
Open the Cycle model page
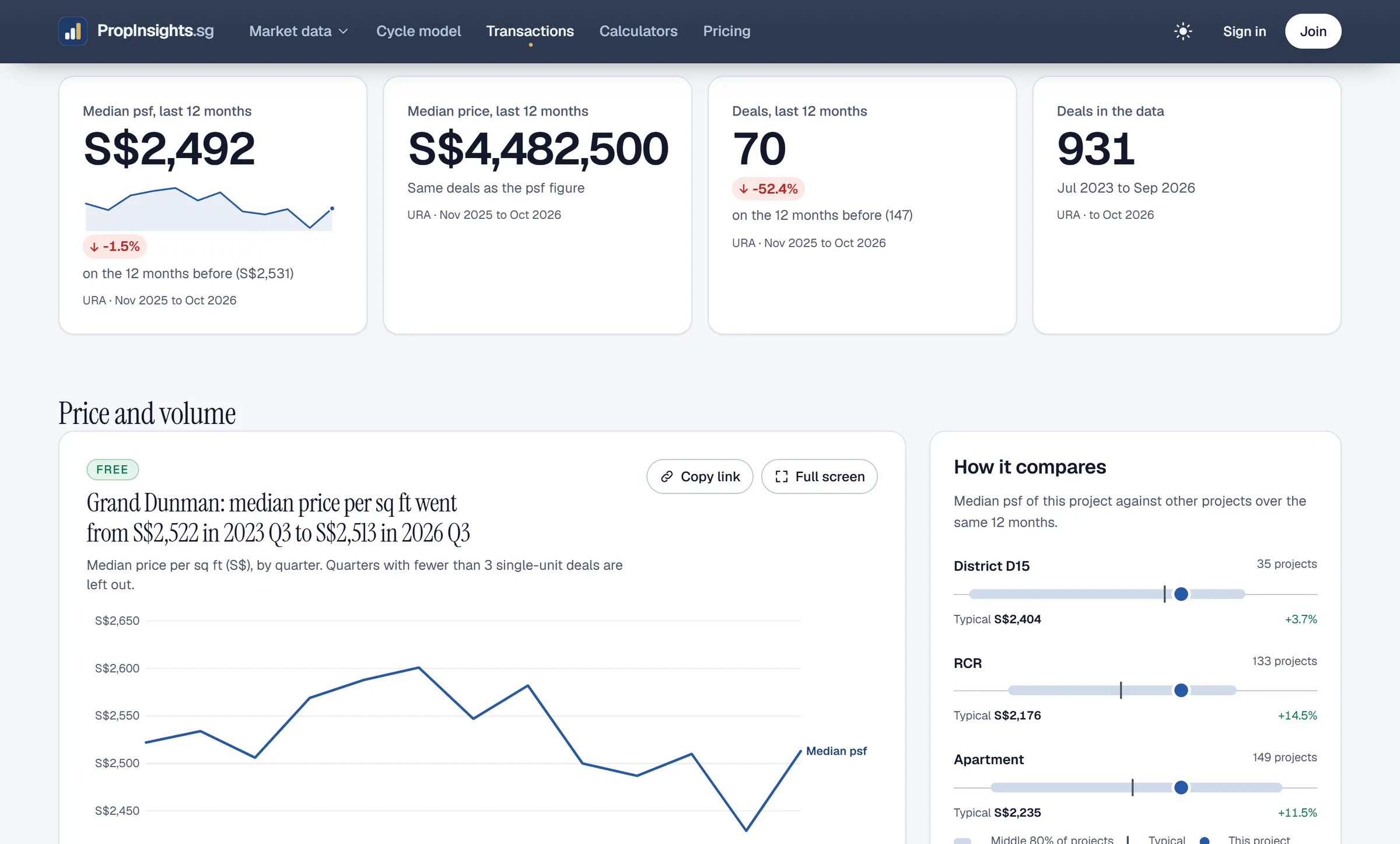[x=418, y=31]
